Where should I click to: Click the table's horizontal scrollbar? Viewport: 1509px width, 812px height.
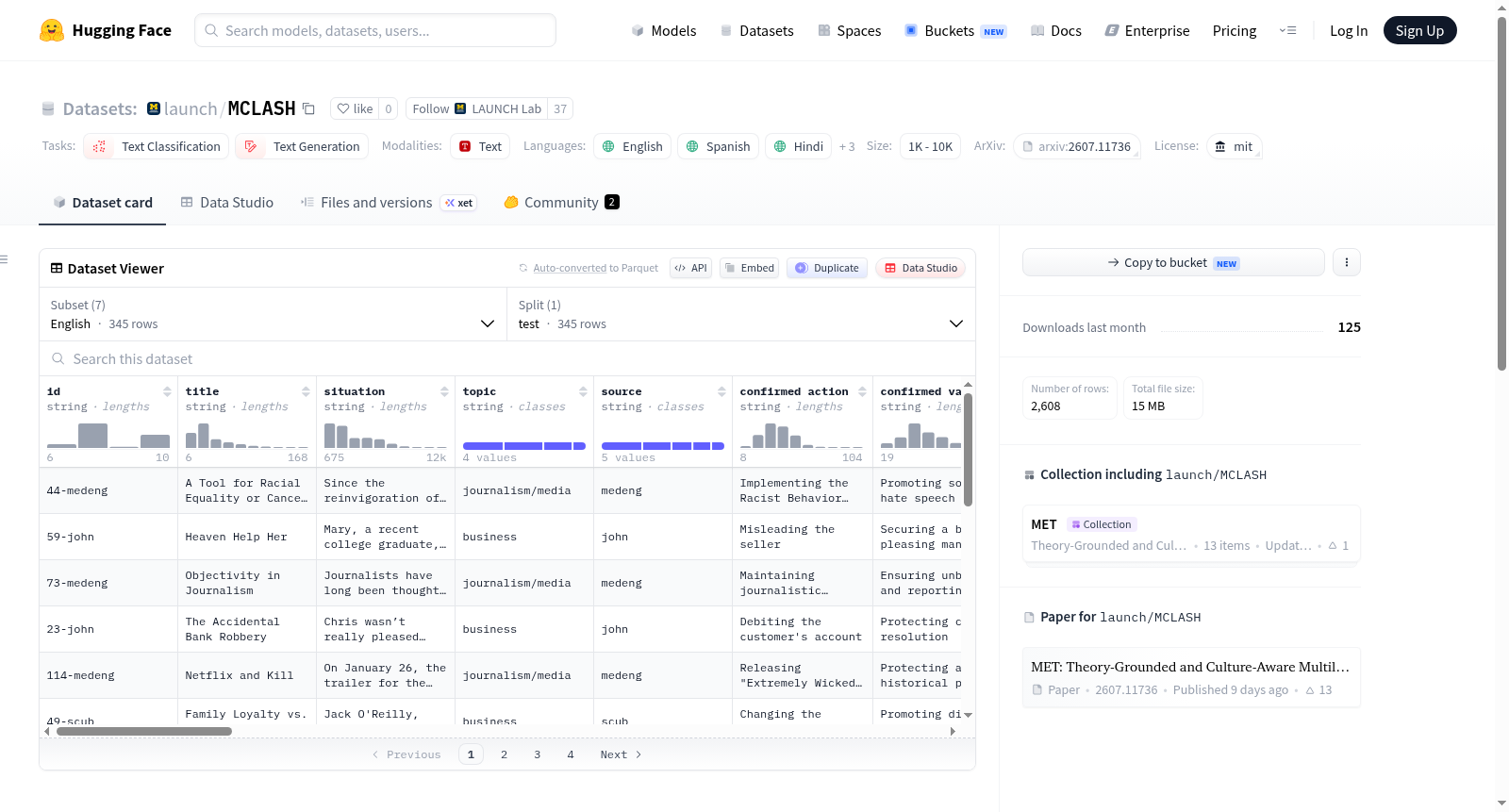(x=144, y=731)
